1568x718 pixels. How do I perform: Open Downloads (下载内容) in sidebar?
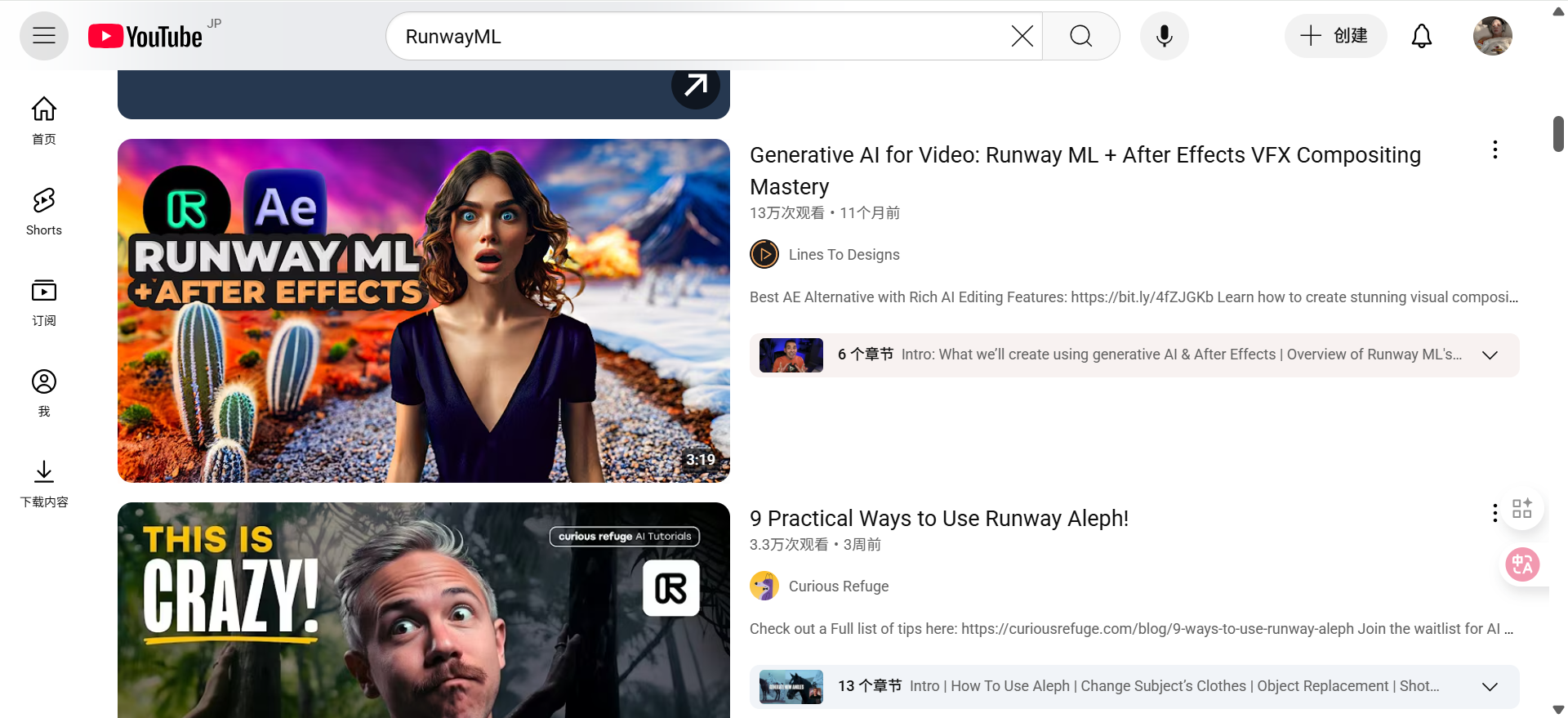[x=44, y=484]
